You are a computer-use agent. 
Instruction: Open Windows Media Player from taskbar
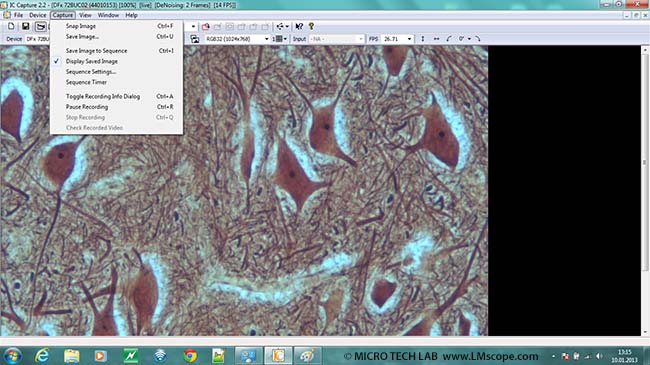coord(101,355)
